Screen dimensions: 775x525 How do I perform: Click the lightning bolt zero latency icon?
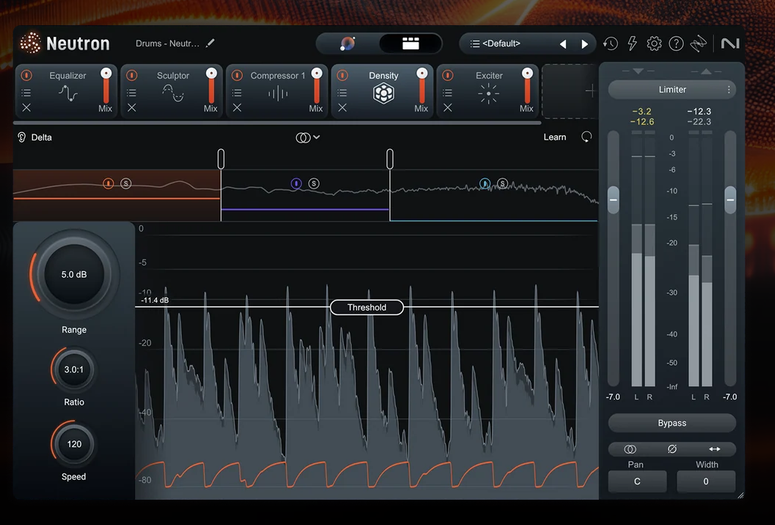point(632,44)
